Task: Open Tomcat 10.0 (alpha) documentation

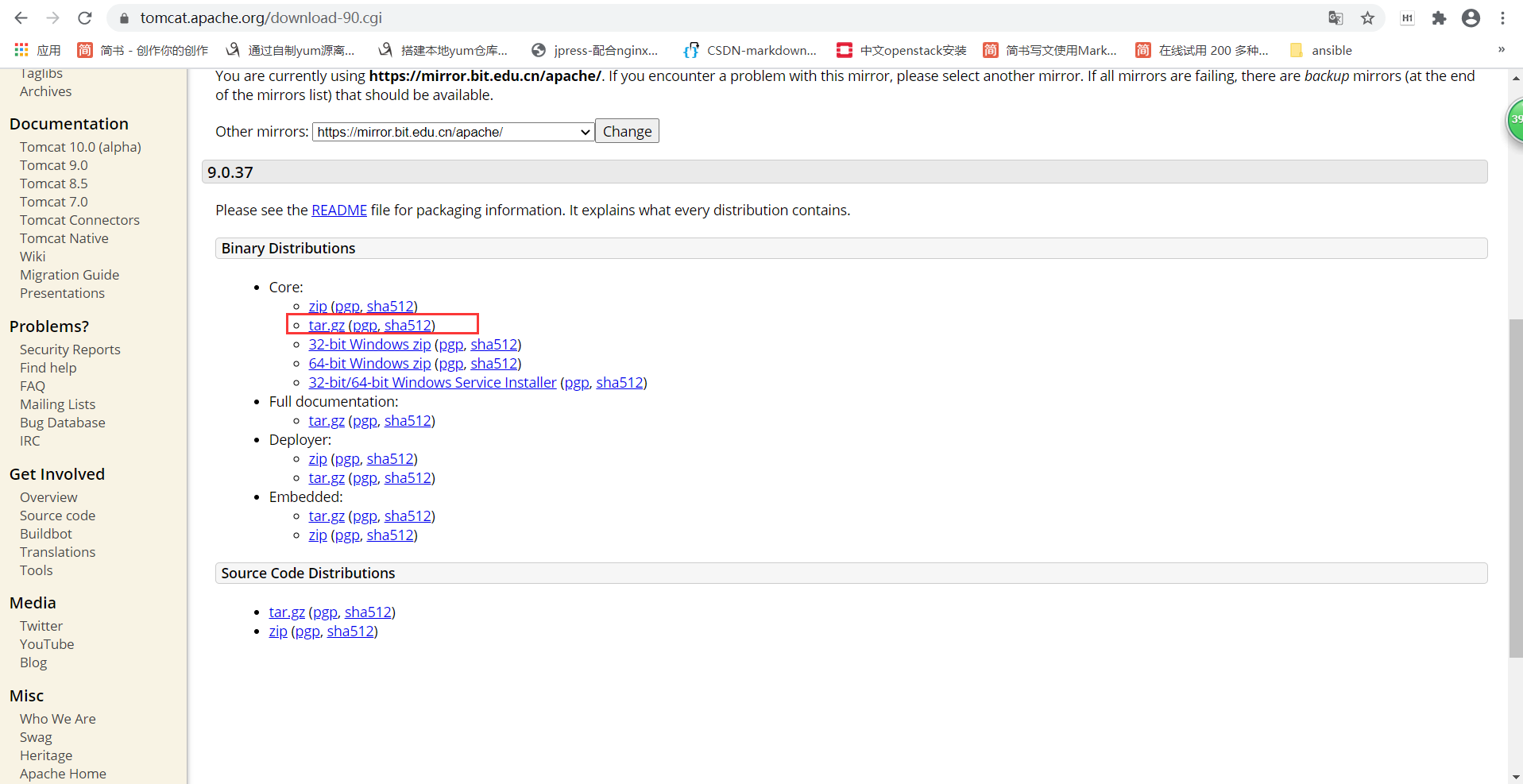Action: [80, 147]
